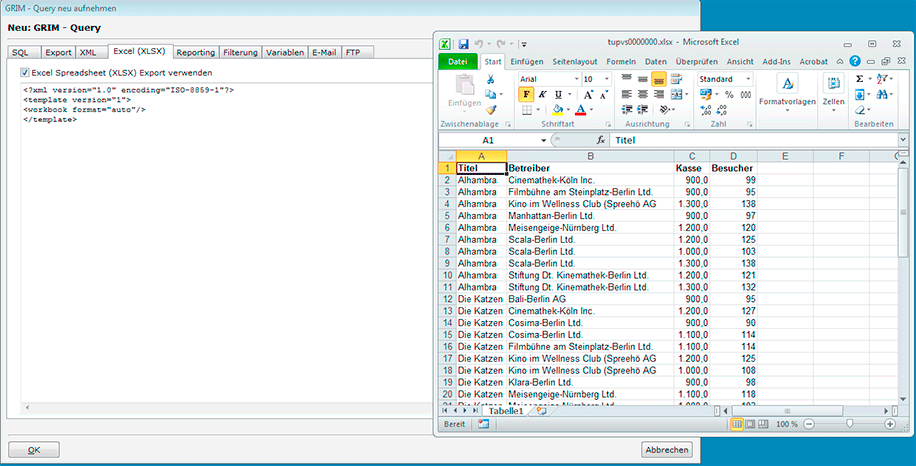Click the zoom slider handle
Screen dimensions: 916x466
coord(849,424)
